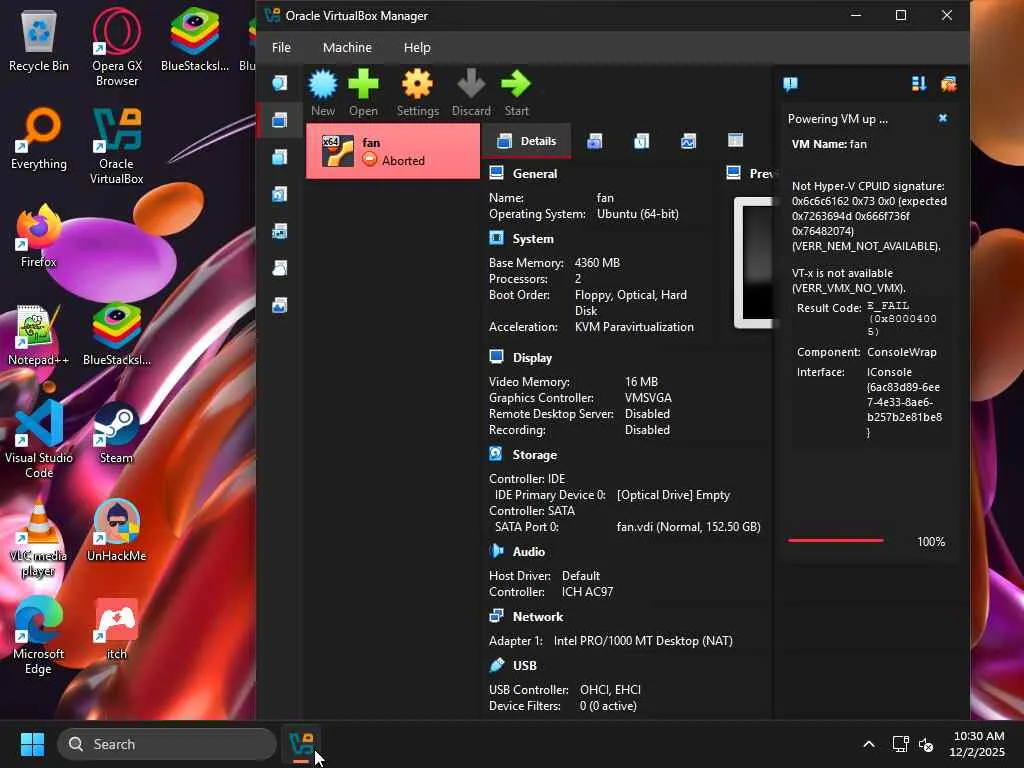
Task: Open Recycle Bin on the desktop
Action: [39, 40]
